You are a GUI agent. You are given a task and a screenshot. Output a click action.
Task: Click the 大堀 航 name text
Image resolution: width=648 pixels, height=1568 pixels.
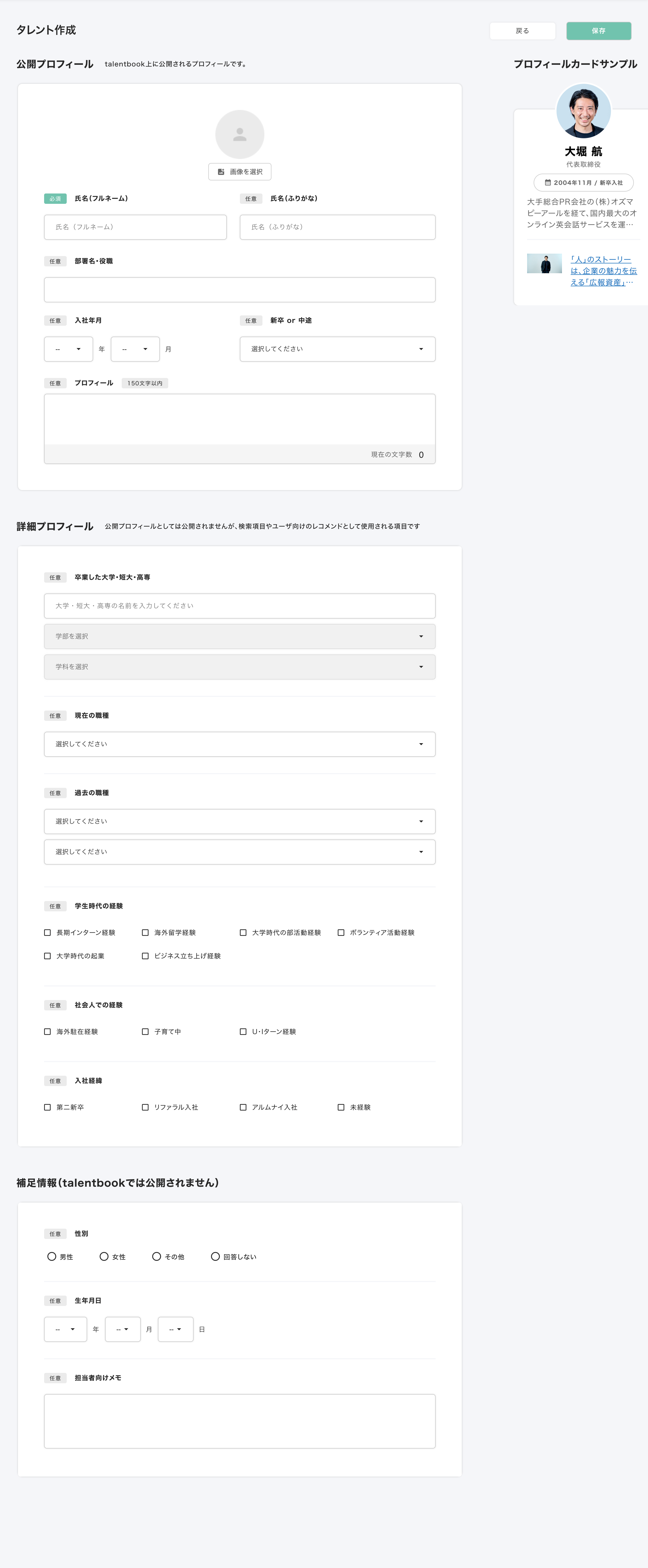point(583,152)
